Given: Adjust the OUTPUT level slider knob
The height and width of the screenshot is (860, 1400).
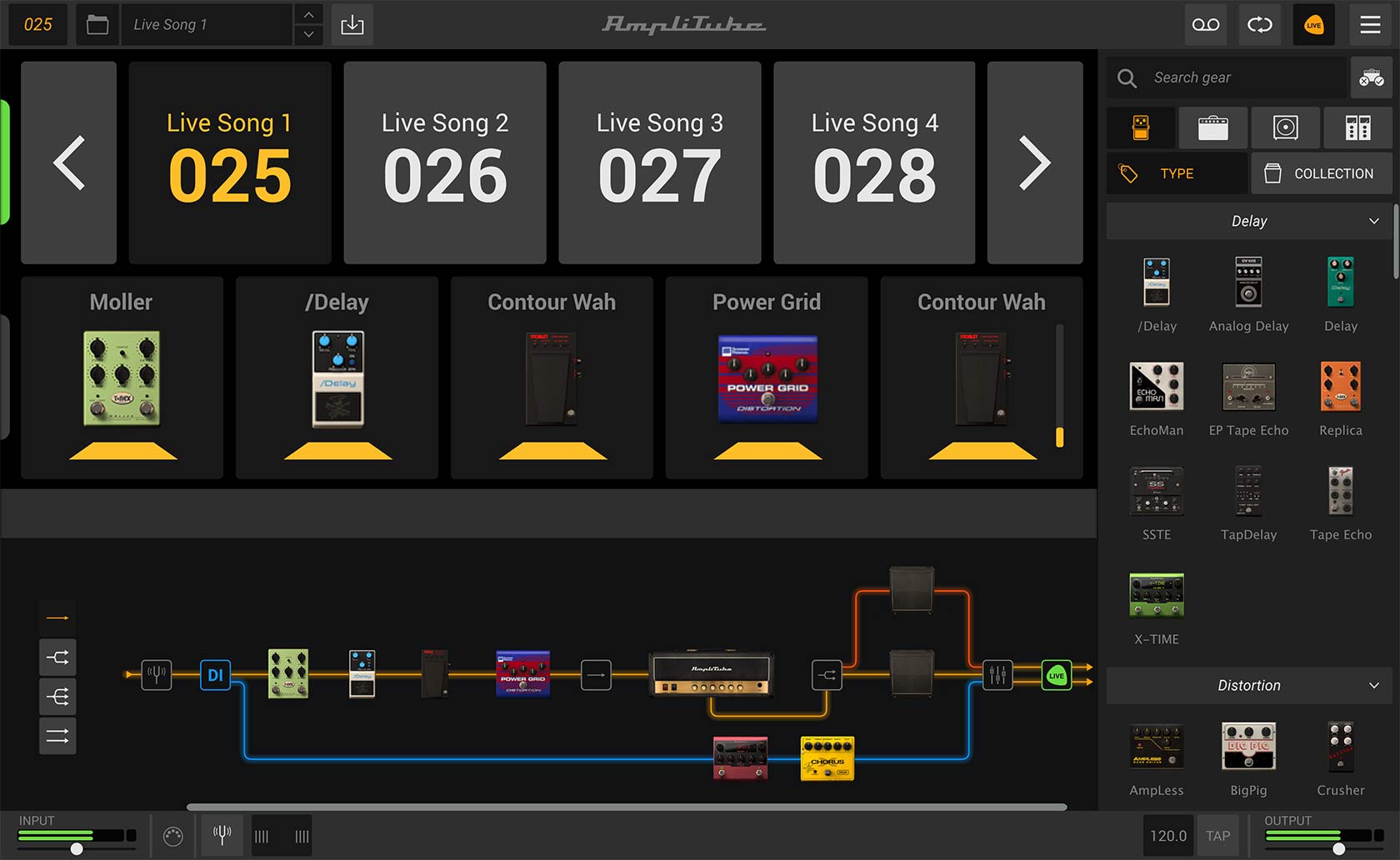Looking at the screenshot, I should click(x=1339, y=848).
